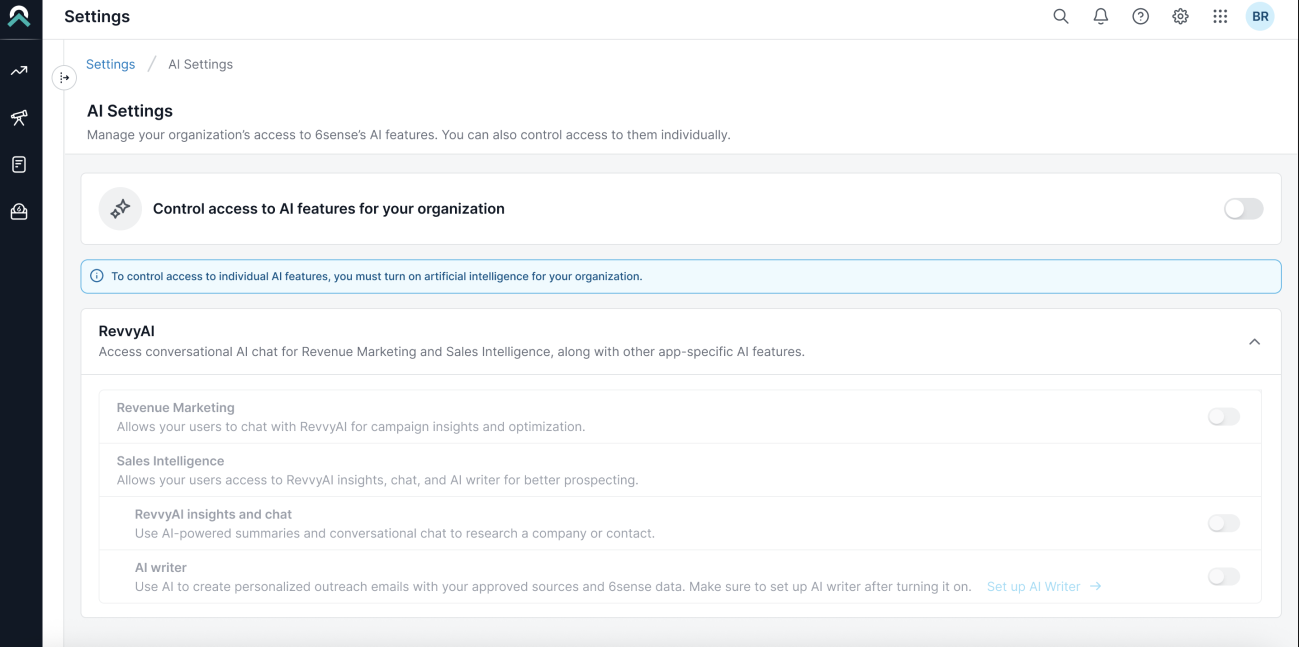Click the AI writer label

[161, 567]
